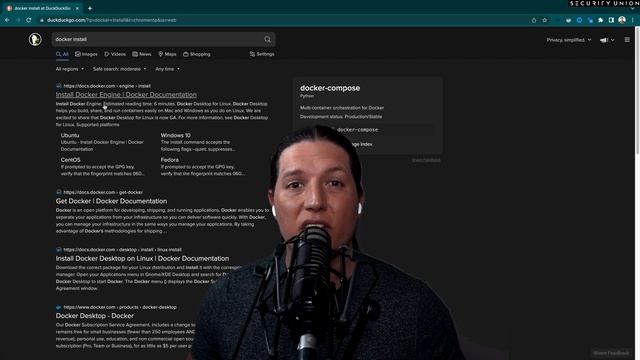The width and height of the screenshot is (640, 360).
Task: Open the puzzle-piece Extensions menu
Action: click(x=600, y=20)
